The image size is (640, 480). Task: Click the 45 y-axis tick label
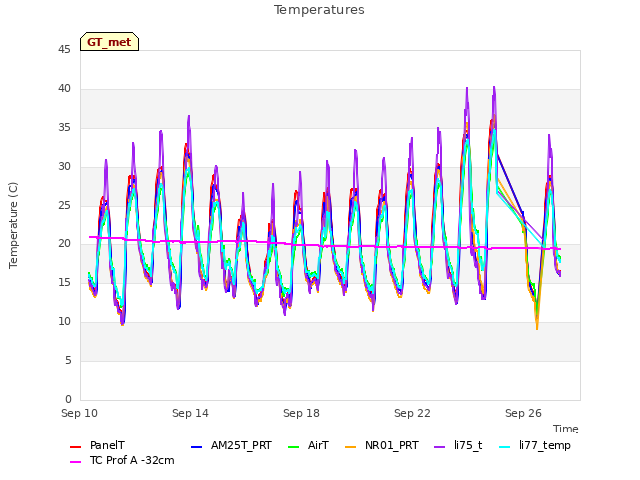[64, 50]
